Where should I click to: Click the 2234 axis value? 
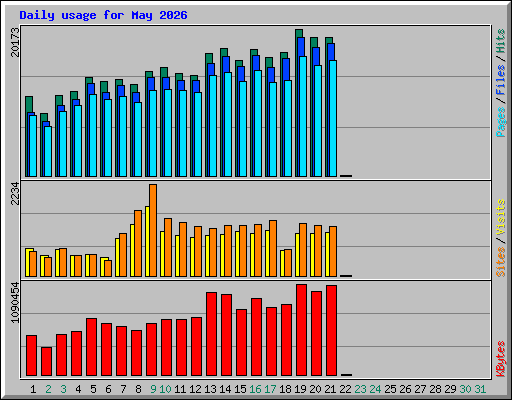15,193
